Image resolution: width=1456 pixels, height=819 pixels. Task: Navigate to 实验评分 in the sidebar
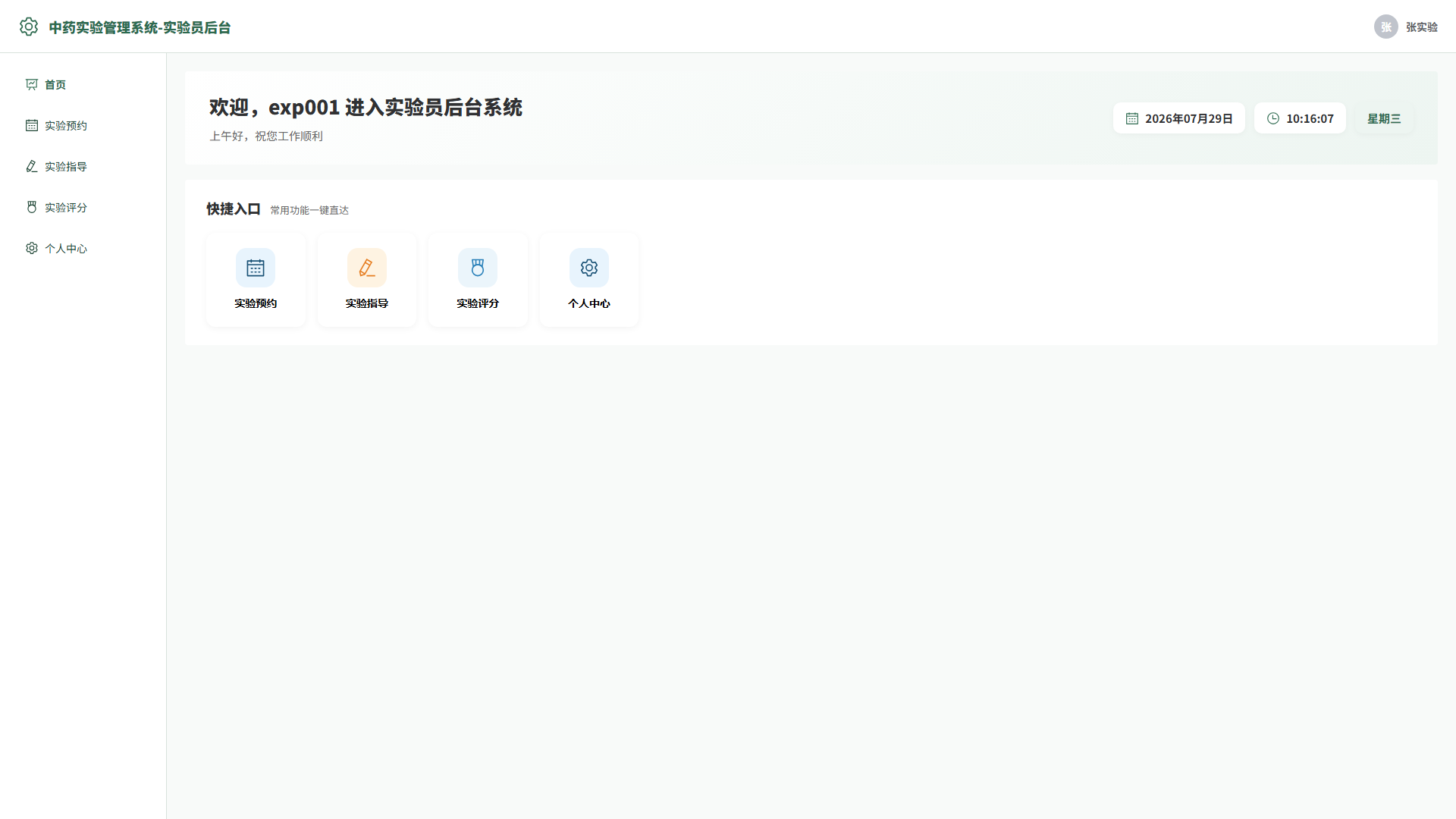click(83, 207)
